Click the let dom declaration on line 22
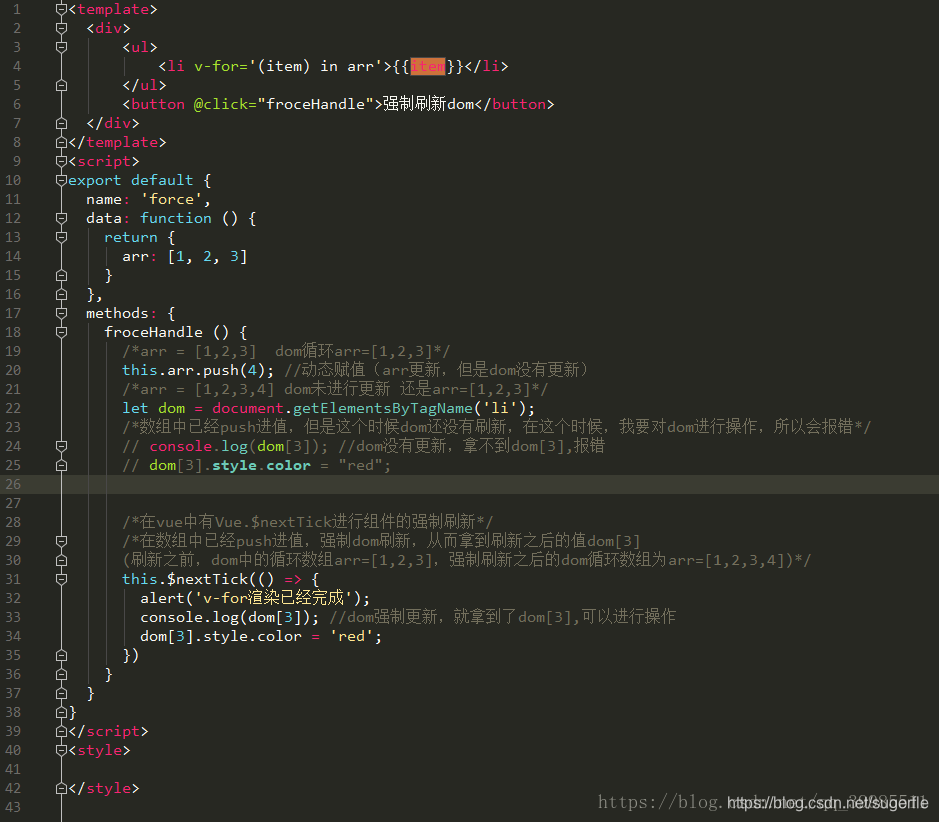 (x=153, y=408)
